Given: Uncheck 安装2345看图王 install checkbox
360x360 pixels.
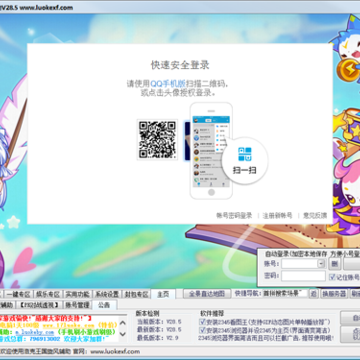Looking at the screenshot, I should (x=202, y=321).
